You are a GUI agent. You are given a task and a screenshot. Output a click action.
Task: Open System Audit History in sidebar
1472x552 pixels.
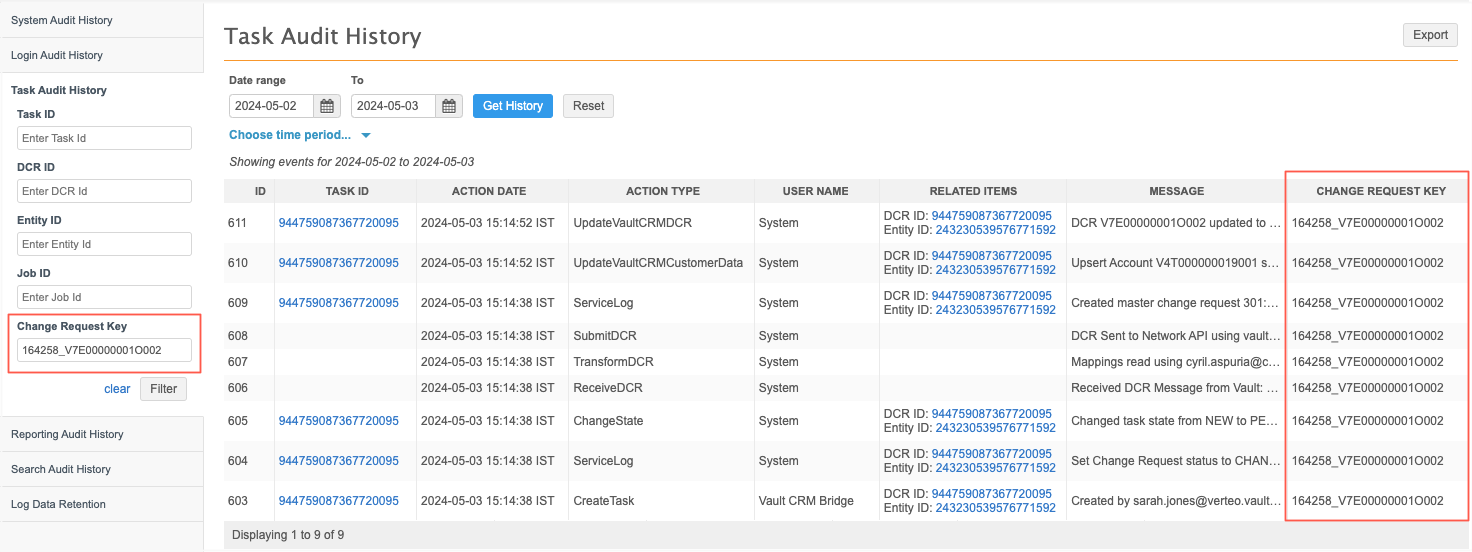62,20
